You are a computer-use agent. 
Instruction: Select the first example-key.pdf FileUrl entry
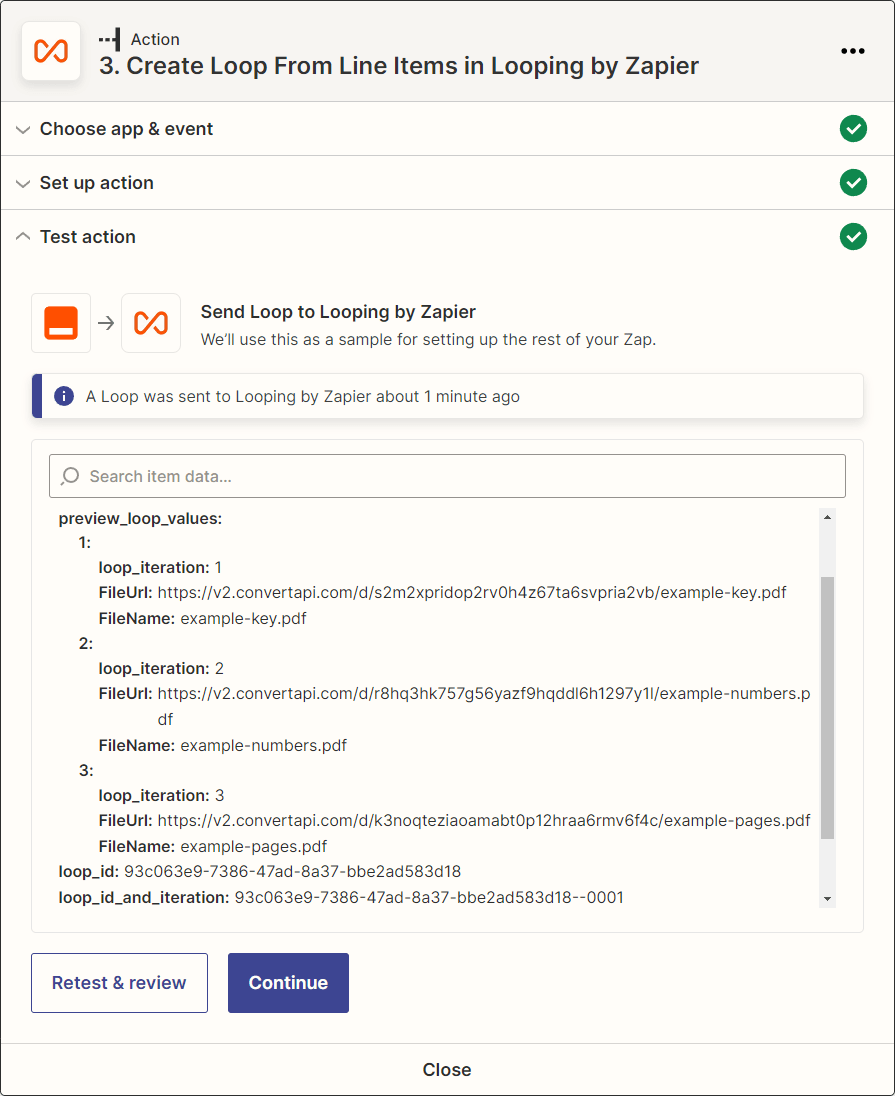(x=443, y=593)
